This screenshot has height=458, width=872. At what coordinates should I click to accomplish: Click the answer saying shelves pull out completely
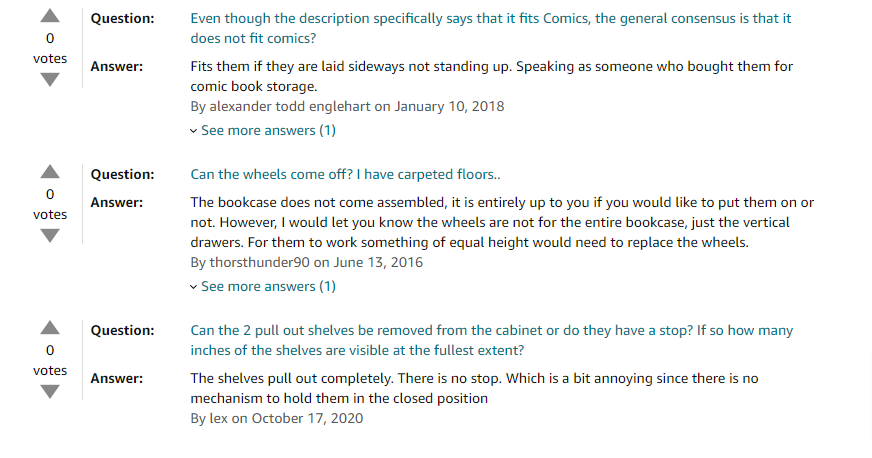point(474,389)
